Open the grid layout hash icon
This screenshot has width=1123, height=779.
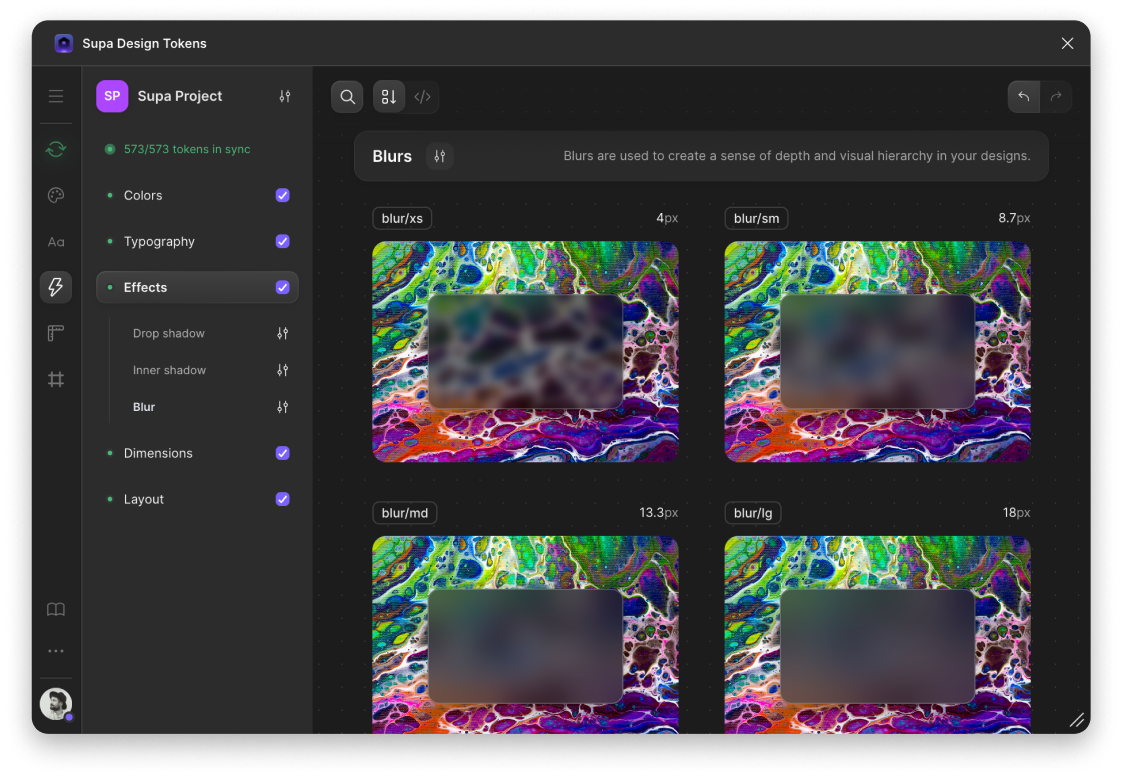pyautogui.click(x=56, y=379)
